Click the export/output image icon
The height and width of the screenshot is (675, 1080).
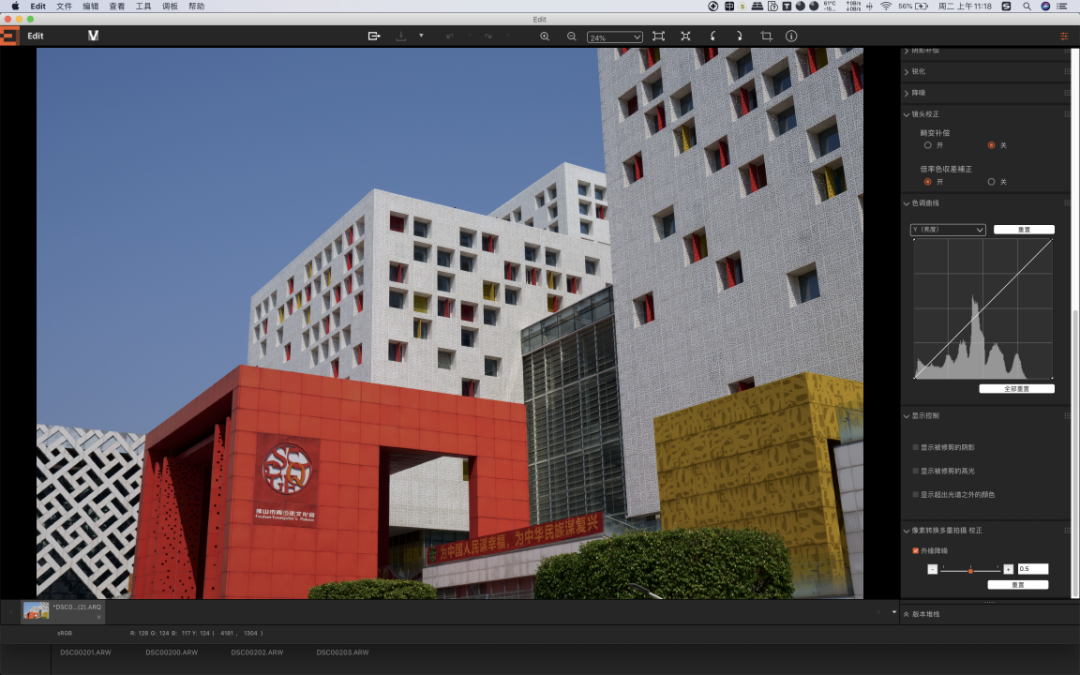[x=374, y=36]
